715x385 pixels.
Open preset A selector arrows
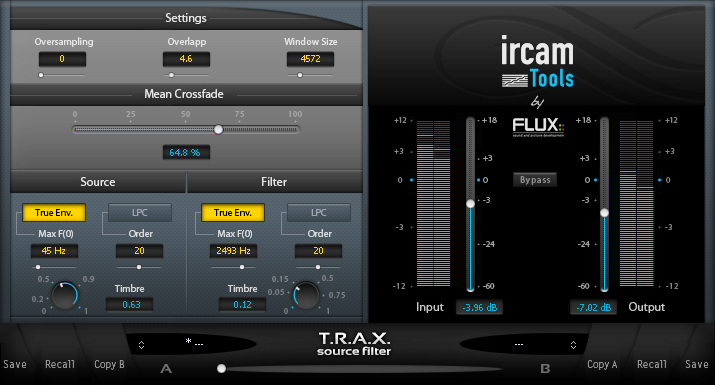141,345
